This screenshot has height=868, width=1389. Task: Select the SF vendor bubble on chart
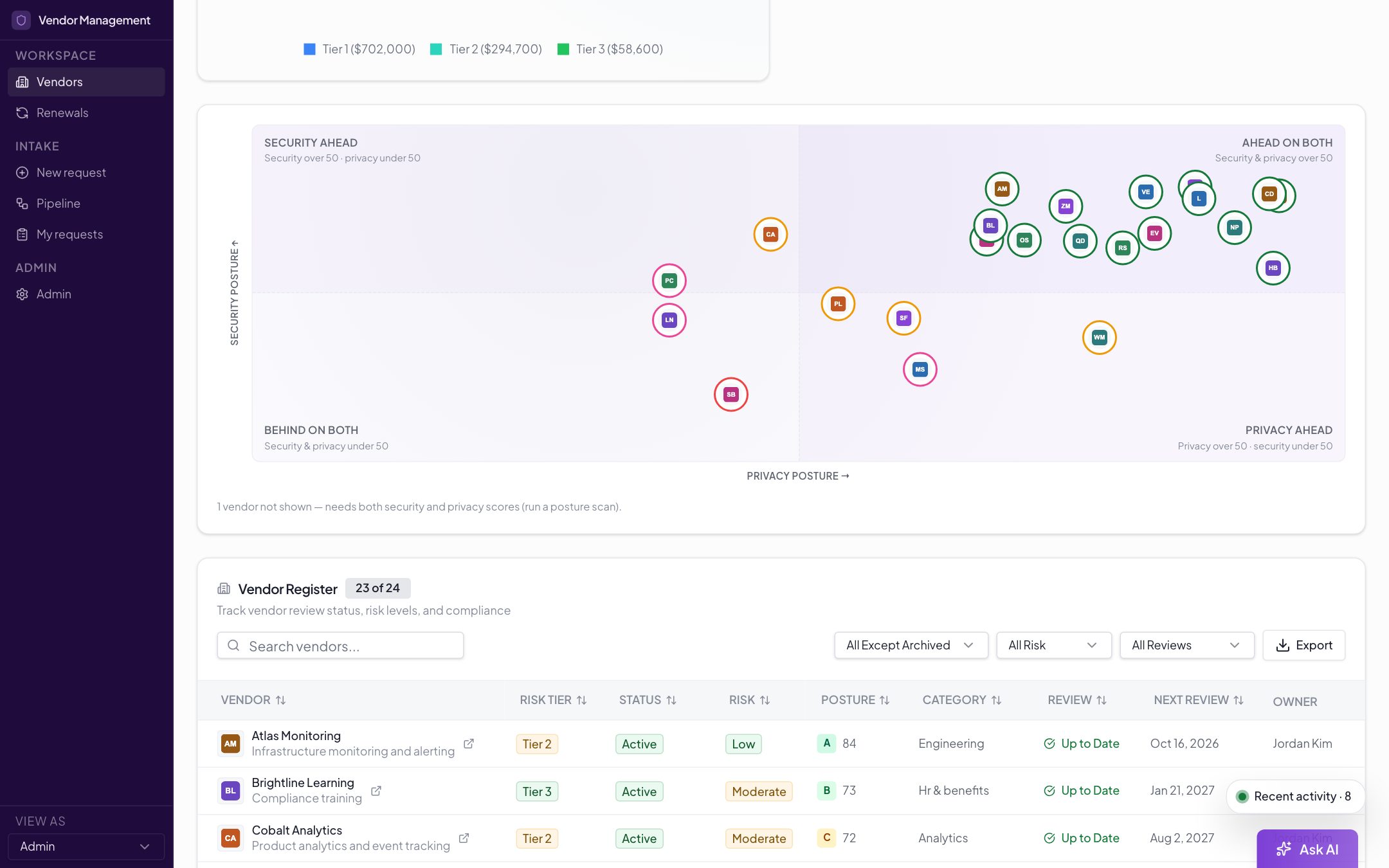(903, 318)
